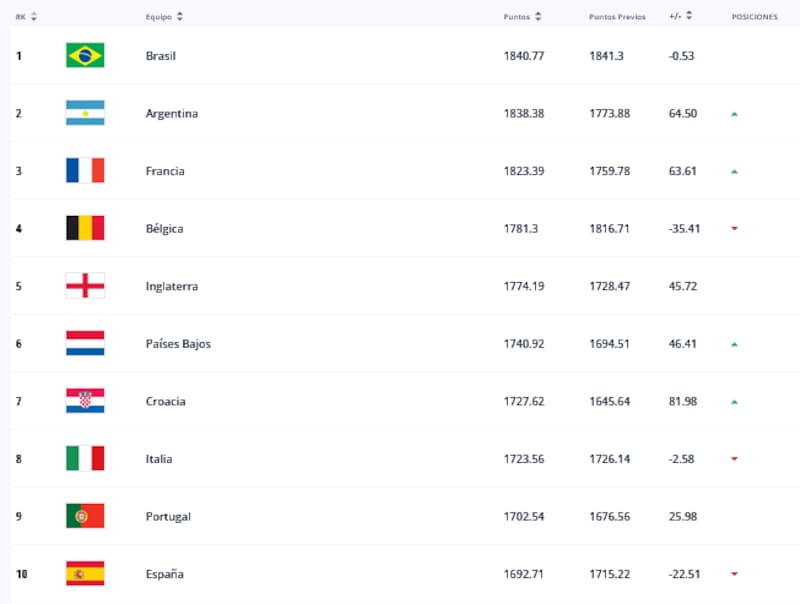Click the England flag icon
The image size is (800, 604).
[x=85, y=286]
